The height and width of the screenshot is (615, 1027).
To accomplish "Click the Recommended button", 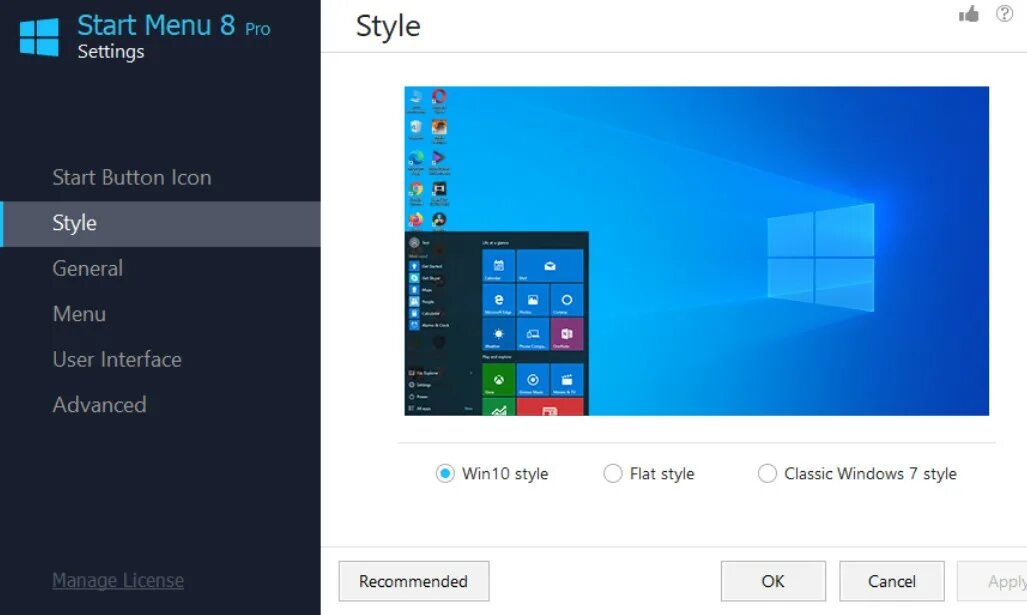I will point(414,581).
